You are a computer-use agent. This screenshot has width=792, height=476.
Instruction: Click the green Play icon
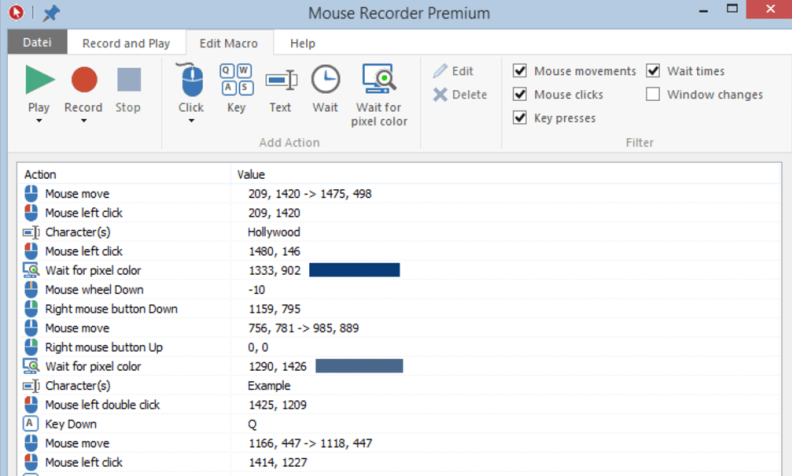click(x=39, y=80)
